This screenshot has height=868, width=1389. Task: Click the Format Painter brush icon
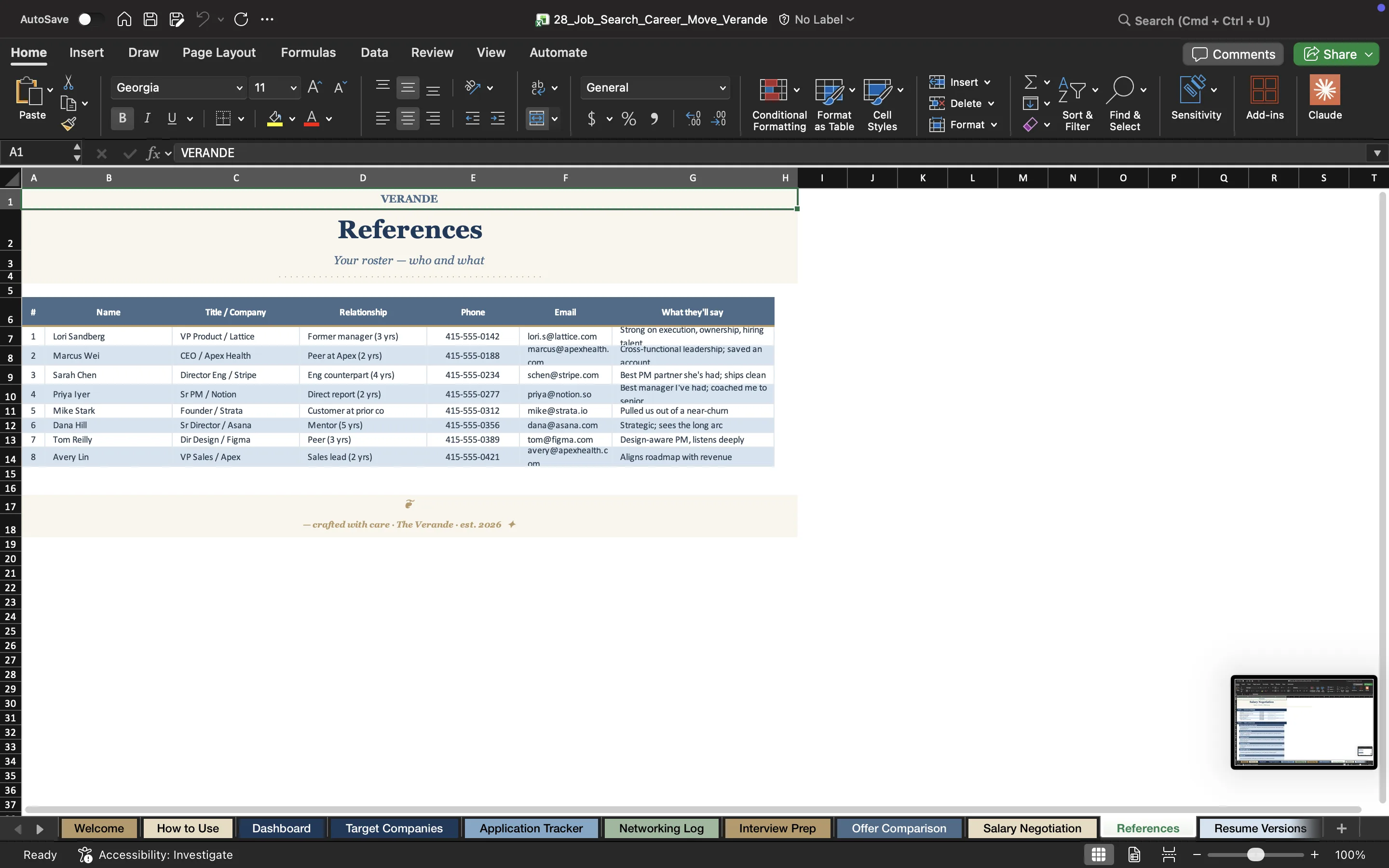pyautogui.click(x=68, y=123)
